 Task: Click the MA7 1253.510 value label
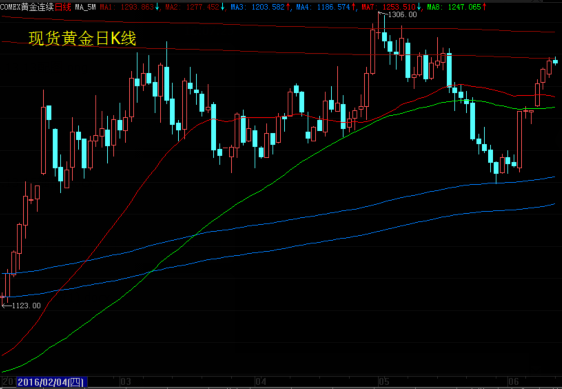coord(389,7)
